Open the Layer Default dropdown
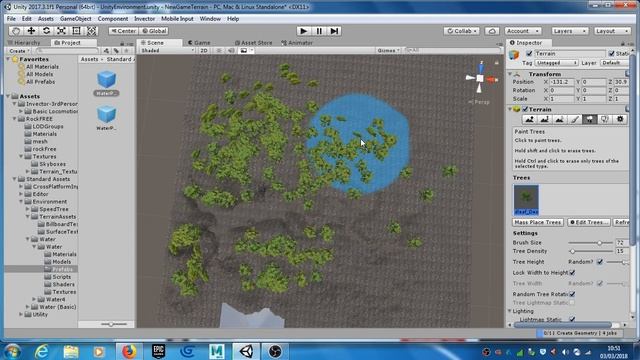Image resolution: width=640 pixels, height=360 pixels. (615, 63)
